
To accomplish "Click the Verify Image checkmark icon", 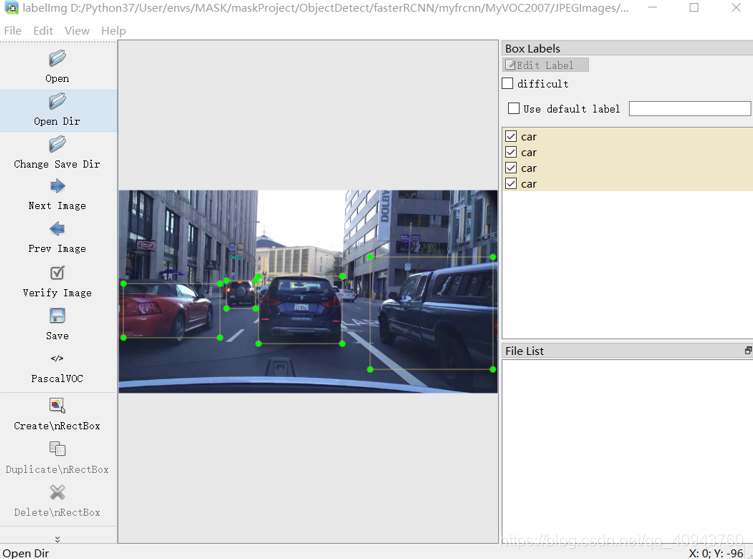I will pyautogui.click(x=57, y=273).
